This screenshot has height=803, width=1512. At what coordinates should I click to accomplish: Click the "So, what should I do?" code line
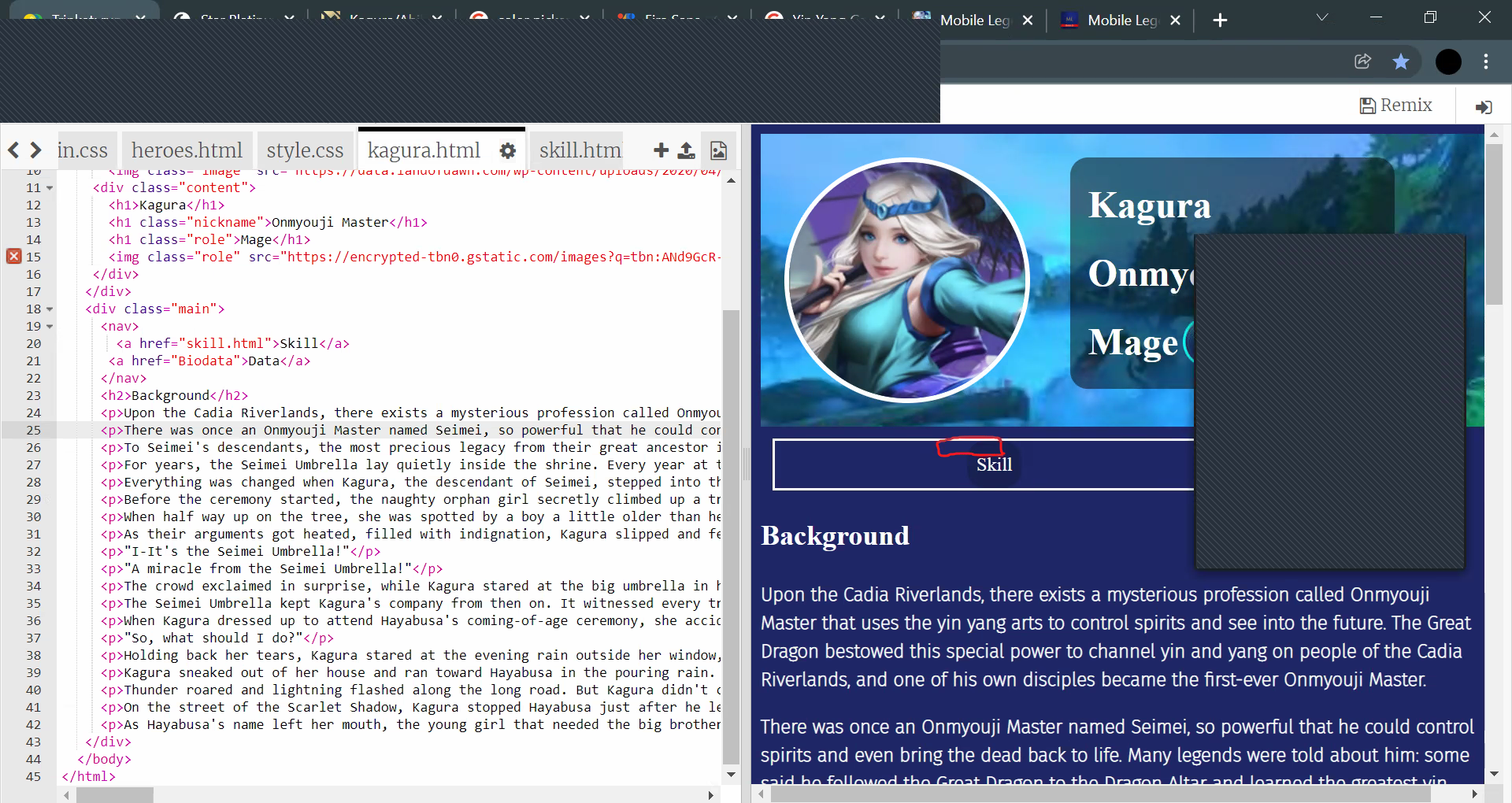[x=217, y=638]
